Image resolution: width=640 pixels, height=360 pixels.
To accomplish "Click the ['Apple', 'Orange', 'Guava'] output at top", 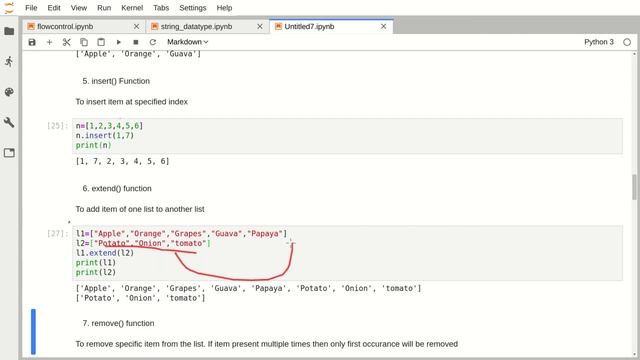I will point(138,54).
